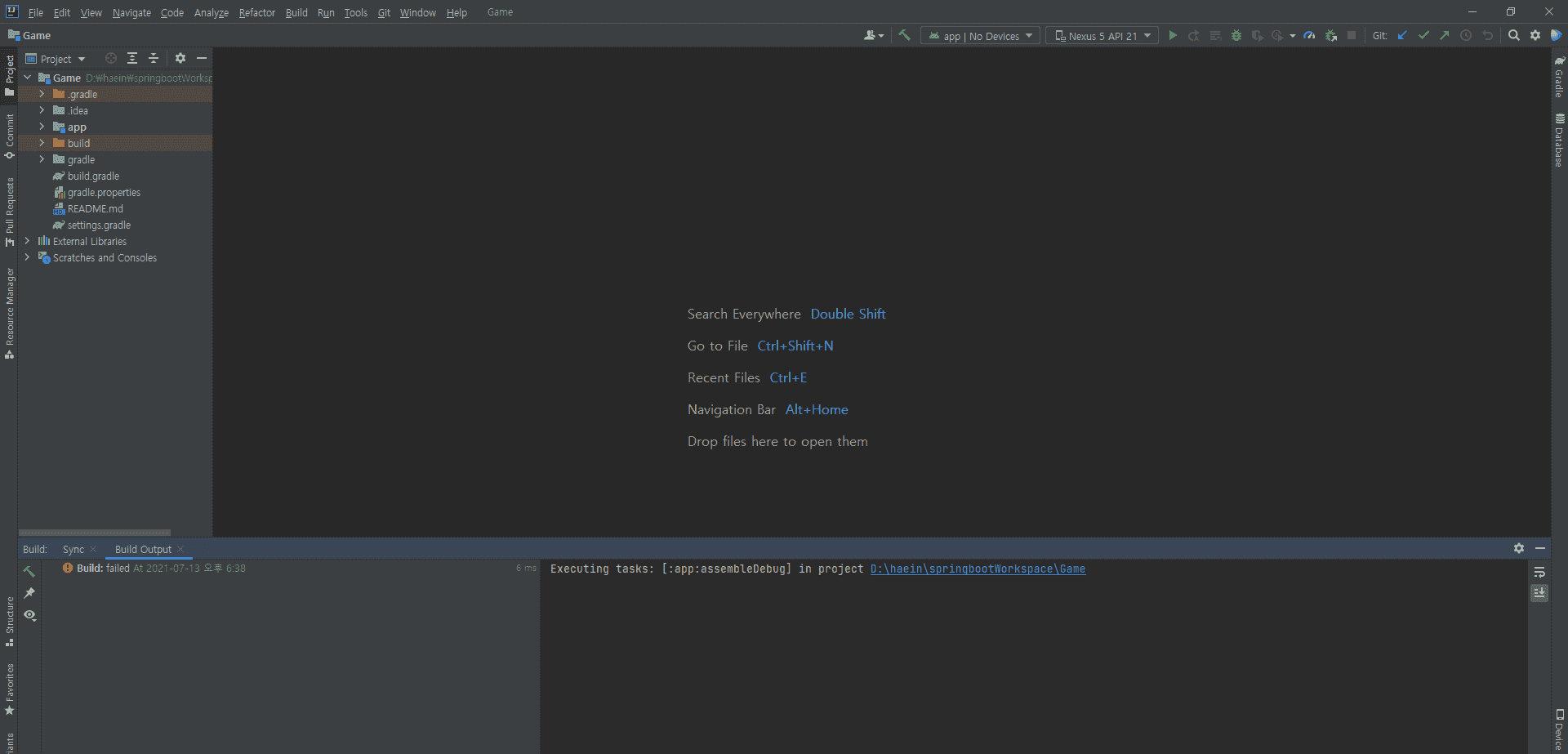Open the project path link in build output

(978, 569)
